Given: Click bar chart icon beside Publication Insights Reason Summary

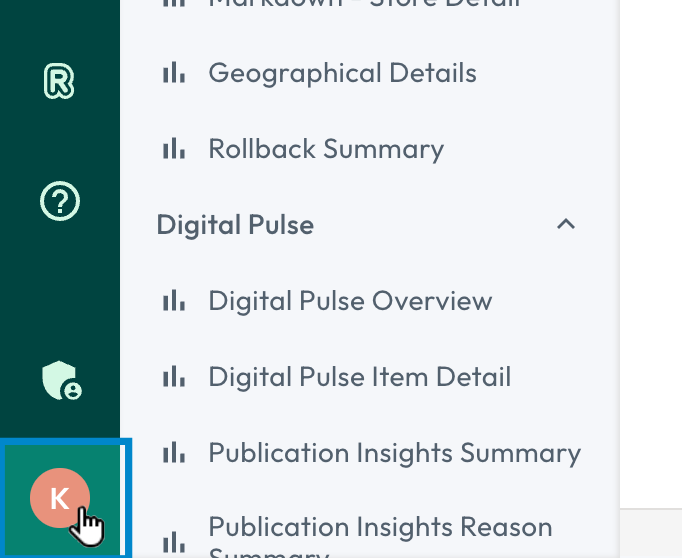Looking at the screenshot, I should click(x=174, y=542).
